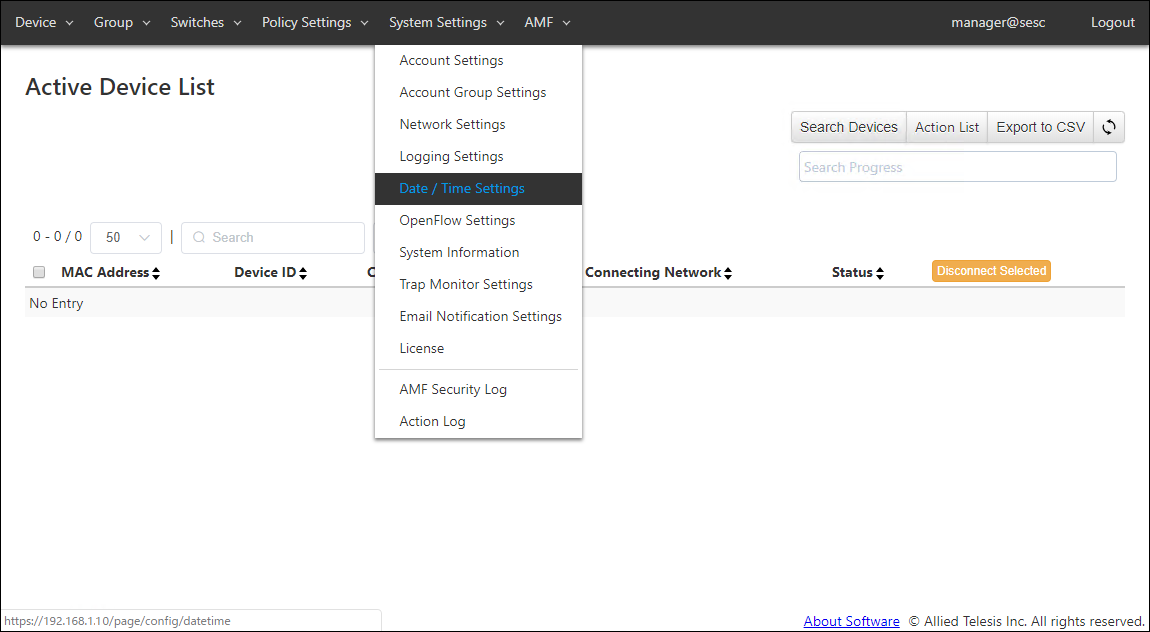Screen dimensions: 1150x632
Task: Expand the Policy Settings menu
Action: [x=315, y=22]
